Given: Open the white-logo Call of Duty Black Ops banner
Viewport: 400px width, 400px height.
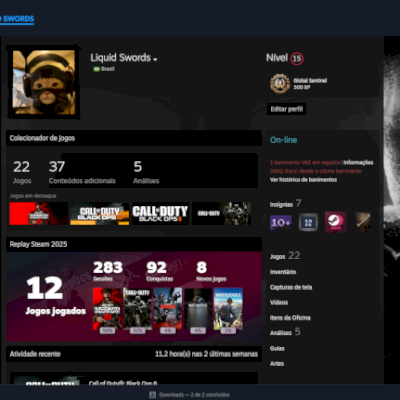Looking at the screenshot, I should tap(160, 213).
